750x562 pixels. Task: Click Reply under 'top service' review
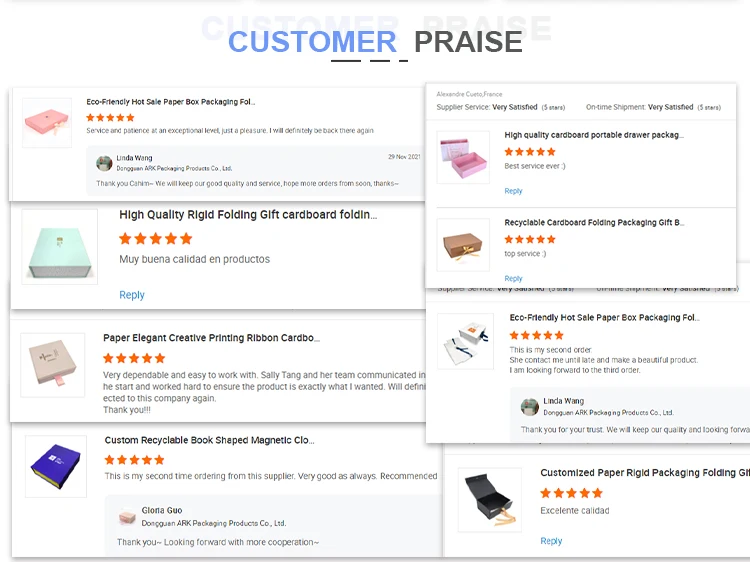click(513, 279)
